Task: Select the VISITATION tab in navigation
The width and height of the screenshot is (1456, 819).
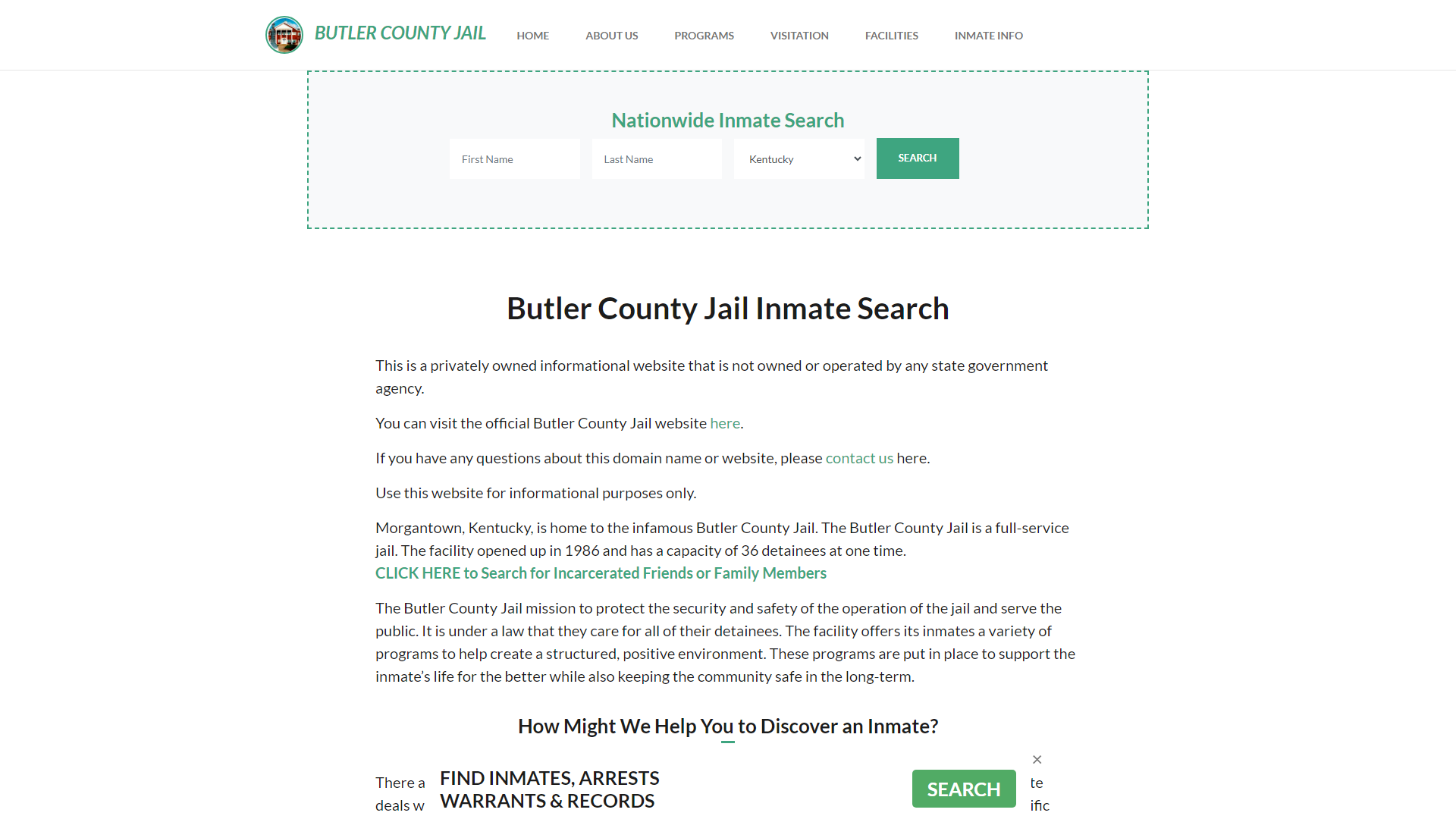Action: 799,35
